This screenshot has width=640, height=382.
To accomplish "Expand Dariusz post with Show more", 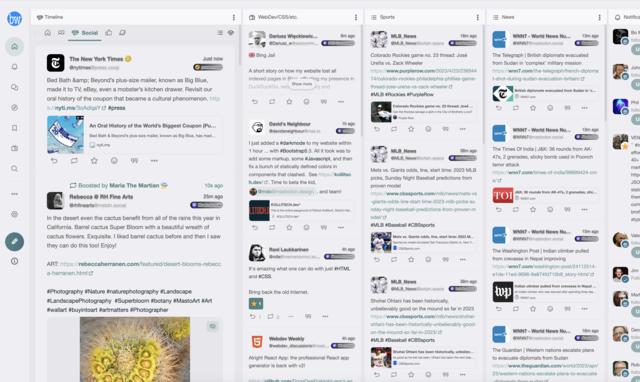I will (302, 84).
